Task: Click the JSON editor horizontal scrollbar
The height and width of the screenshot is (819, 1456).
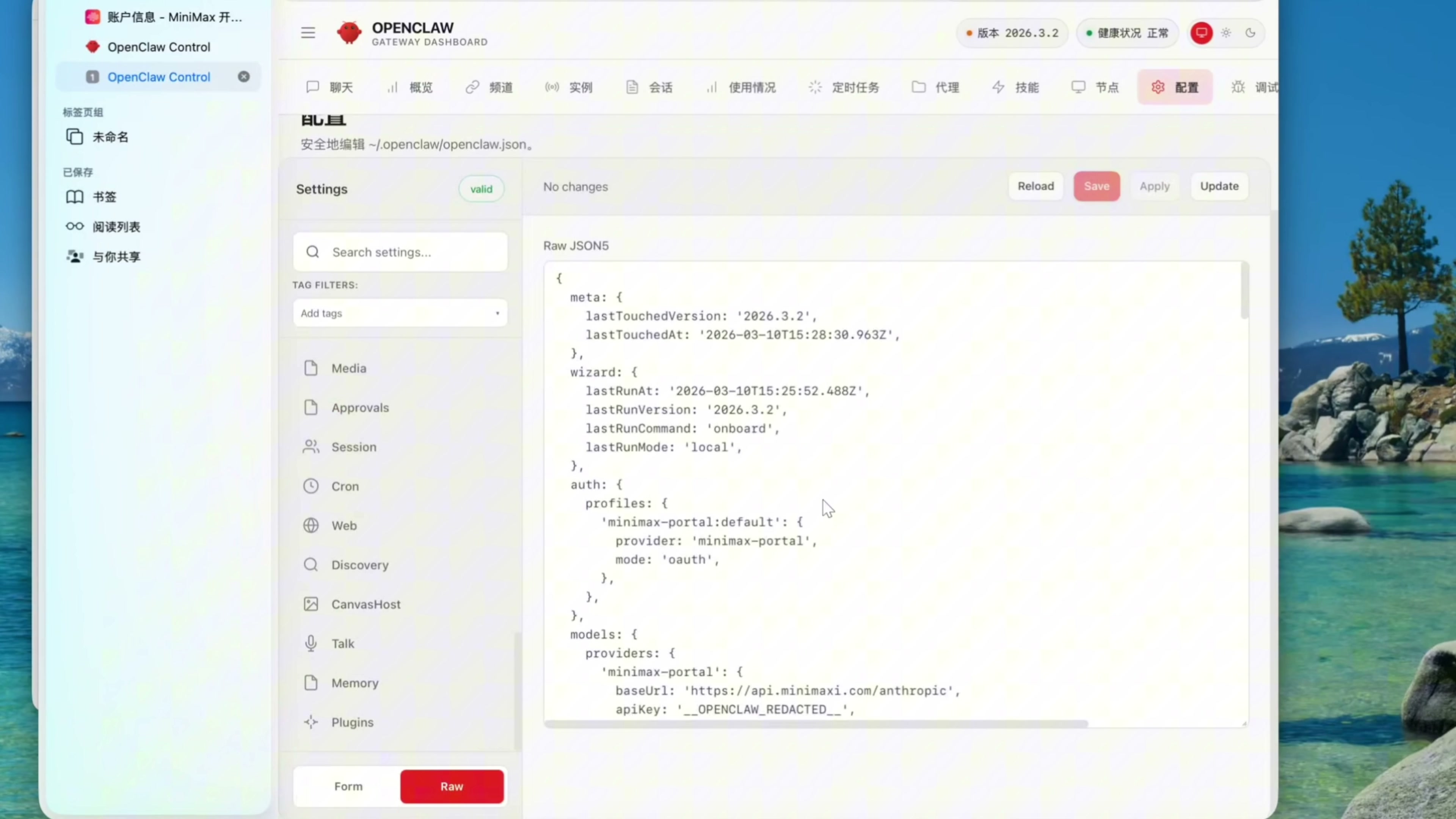Action: pos(816,723)
